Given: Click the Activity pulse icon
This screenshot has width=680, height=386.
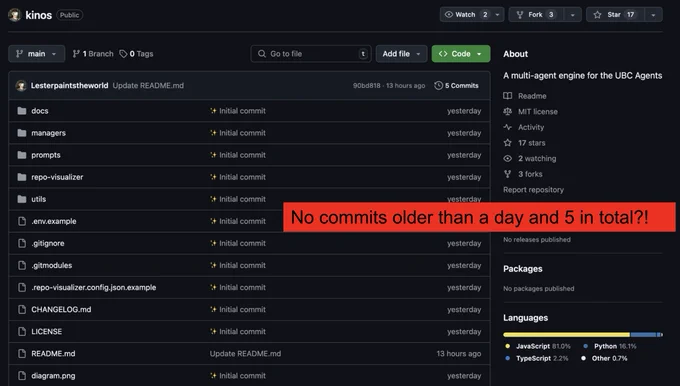Looking at the screenshot, I should 507,127.
